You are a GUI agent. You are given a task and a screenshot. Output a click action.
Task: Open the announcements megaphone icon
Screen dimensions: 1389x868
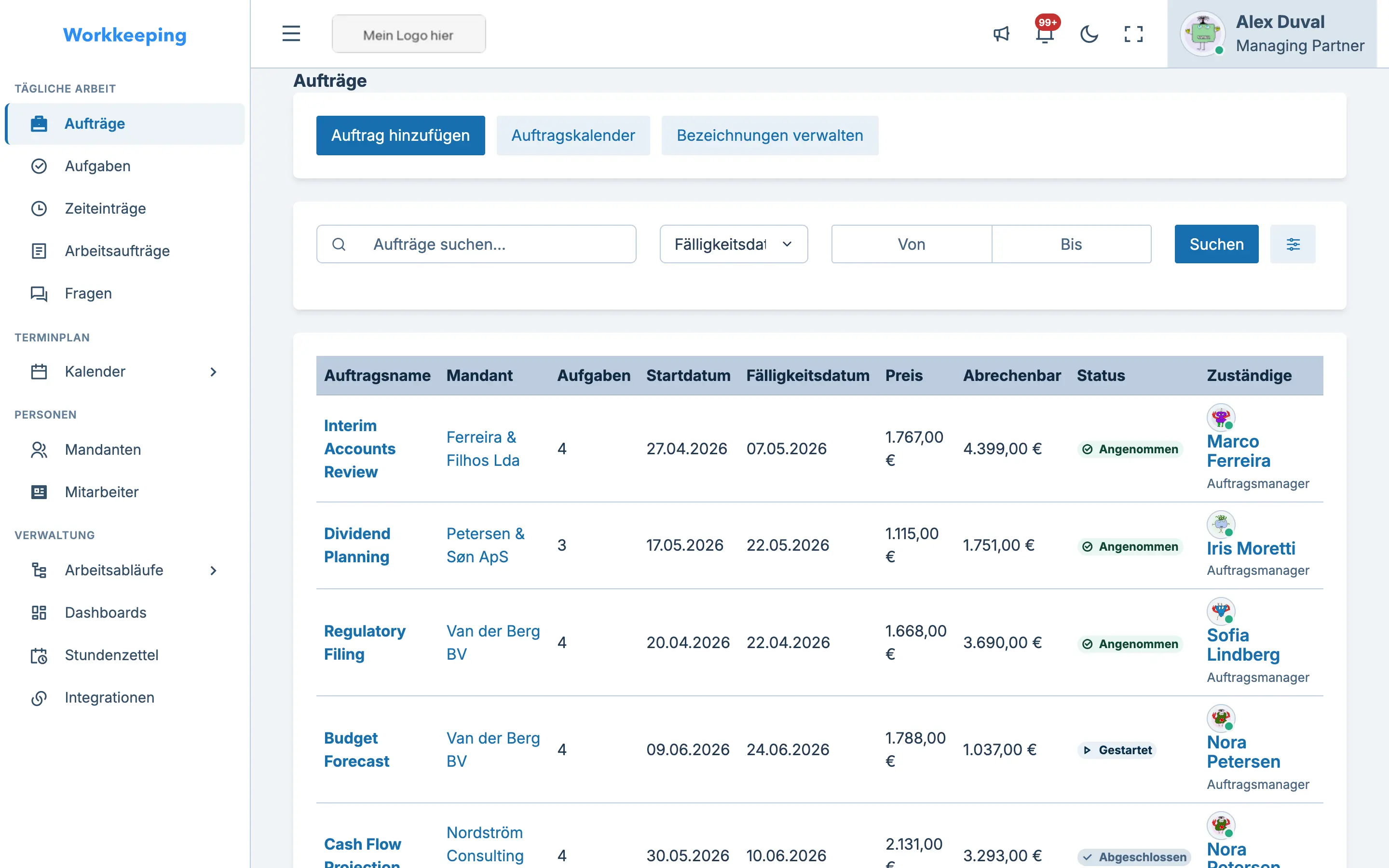click(x=1001, y=34)
